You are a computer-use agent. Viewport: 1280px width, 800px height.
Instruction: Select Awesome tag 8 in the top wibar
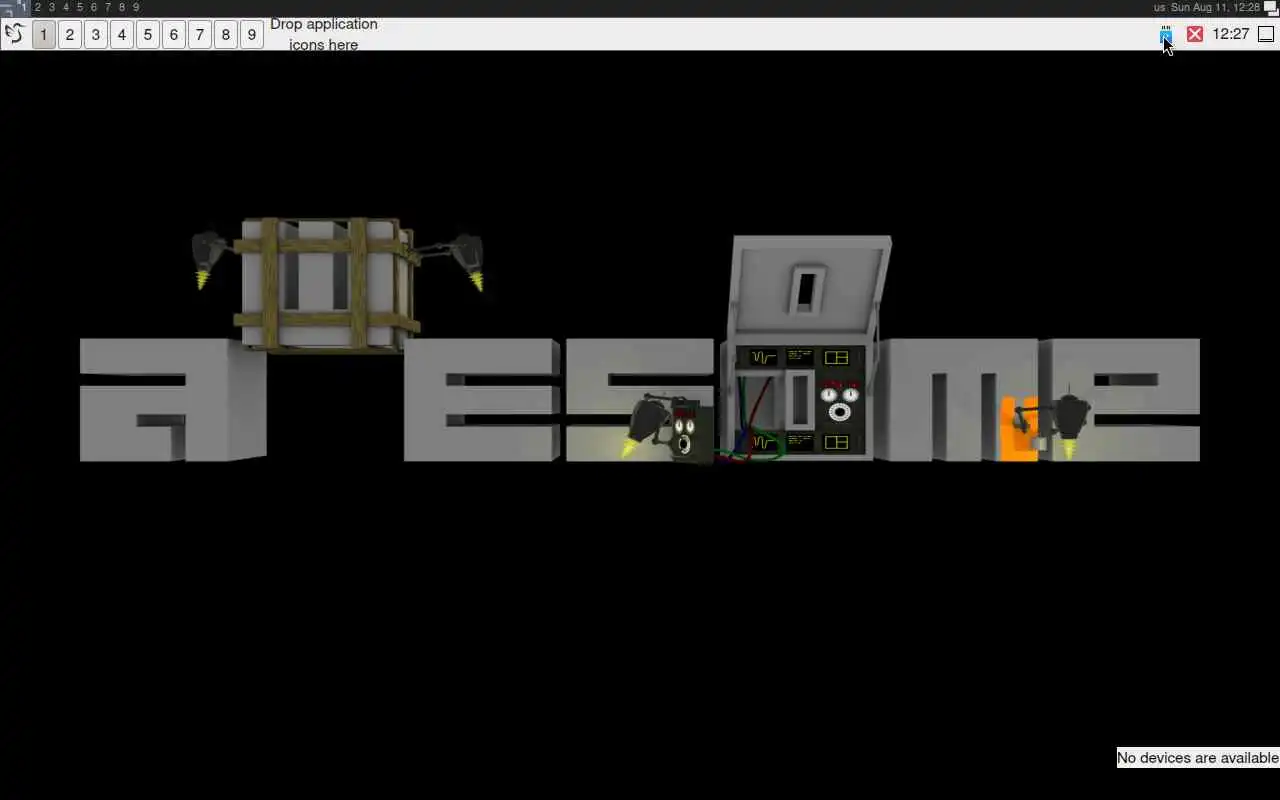(x=122, y=7)
